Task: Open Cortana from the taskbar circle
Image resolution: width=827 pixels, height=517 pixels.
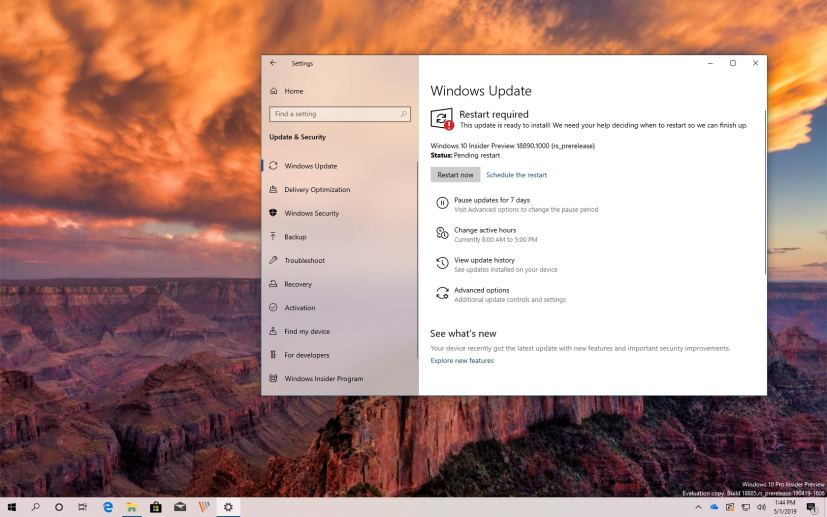Action: coord(59,507)
